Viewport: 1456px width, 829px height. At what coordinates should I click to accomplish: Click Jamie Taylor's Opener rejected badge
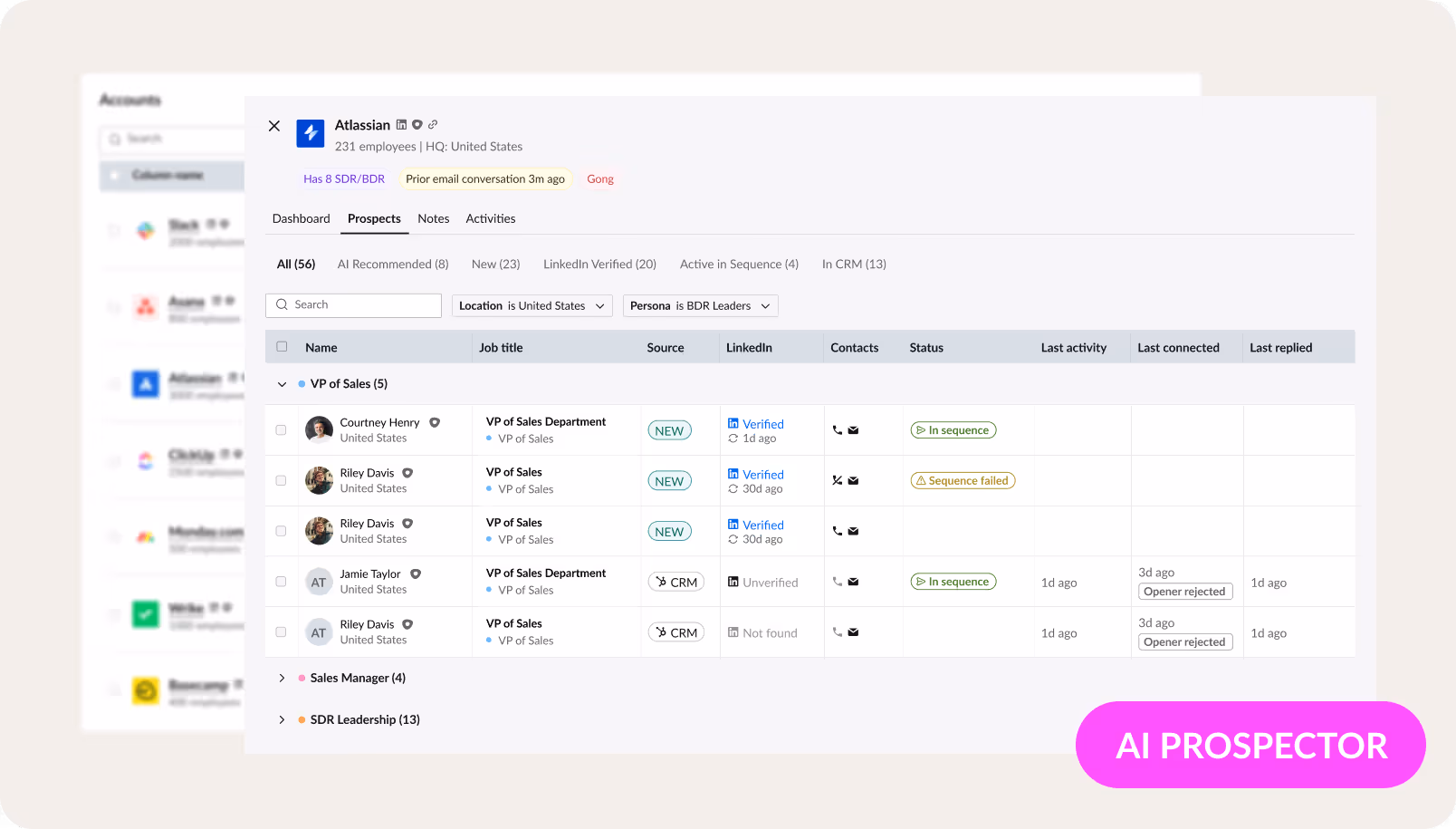click(1185, 592)
